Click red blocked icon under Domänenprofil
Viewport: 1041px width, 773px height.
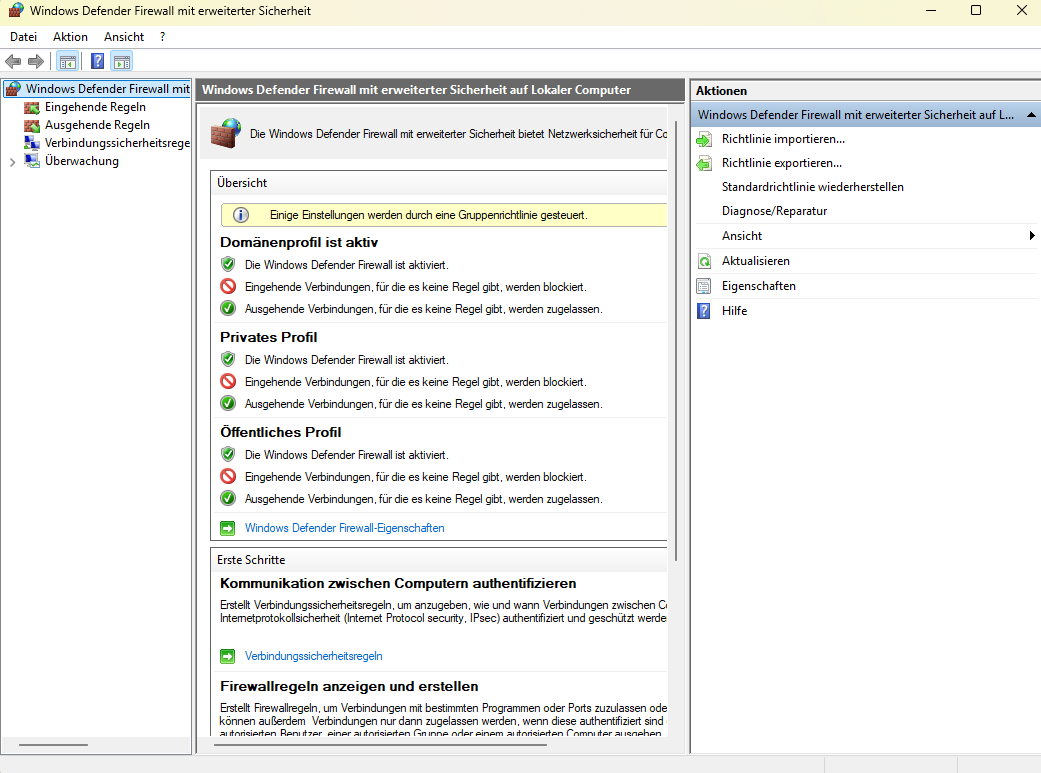tap(228, 286)
